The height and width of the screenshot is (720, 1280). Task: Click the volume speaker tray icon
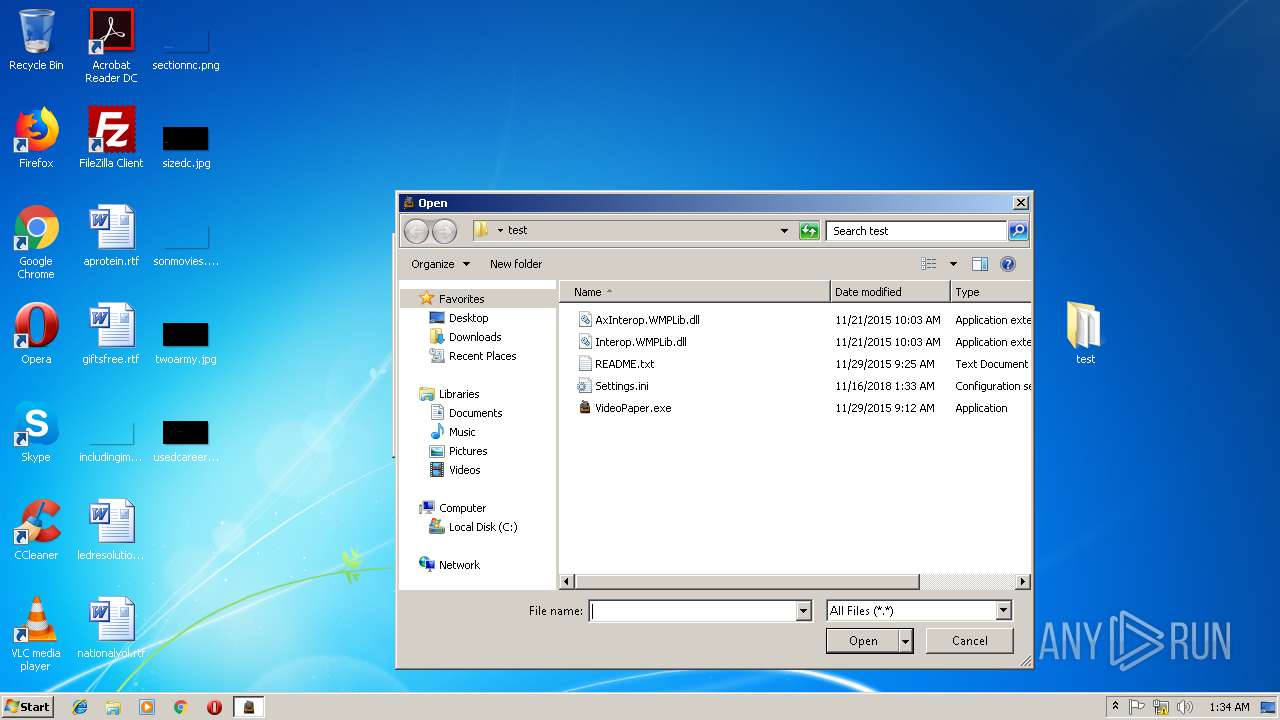pos(1185,707)
